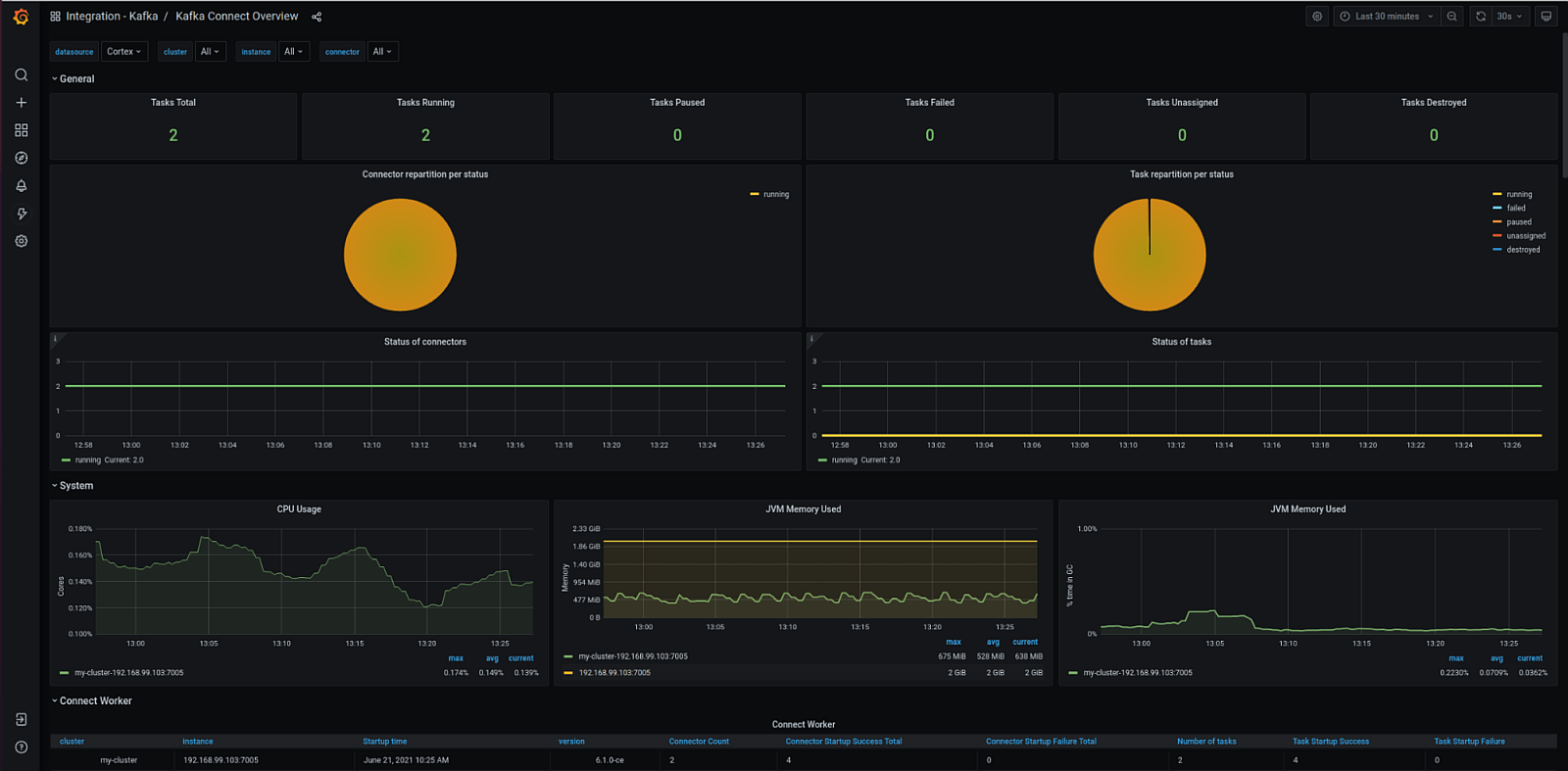
Task: Toggle the failed series in task legend
Action: tap(1515, 209)
